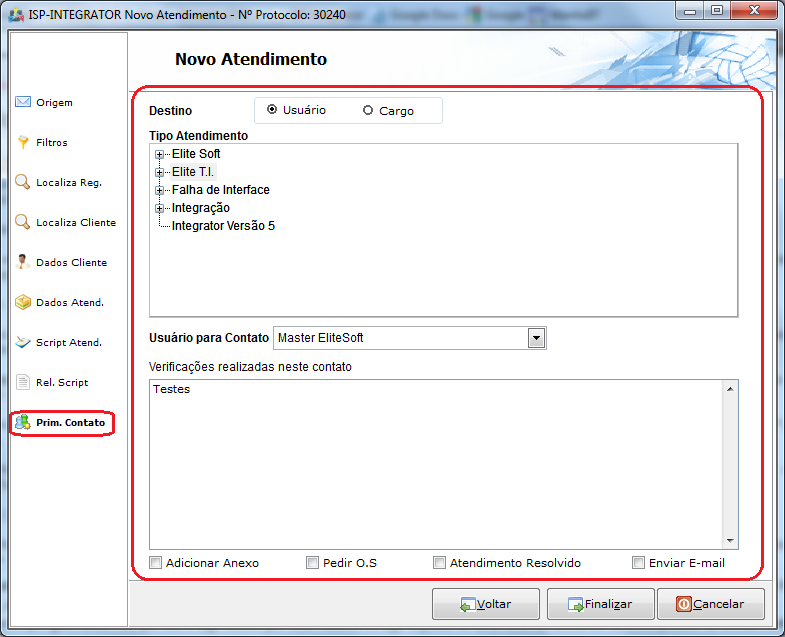785x637 pixels.
Task: Click the Dados Cliente person icon
Action: point(23,262)
